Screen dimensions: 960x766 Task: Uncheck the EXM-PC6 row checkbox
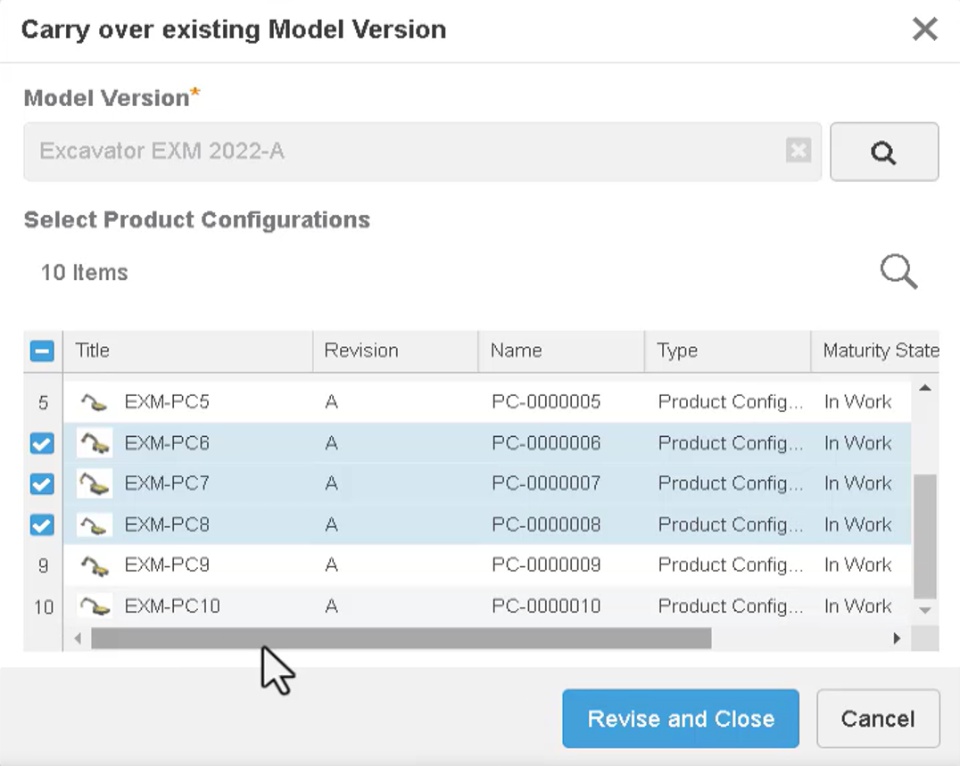click(42, 443)
